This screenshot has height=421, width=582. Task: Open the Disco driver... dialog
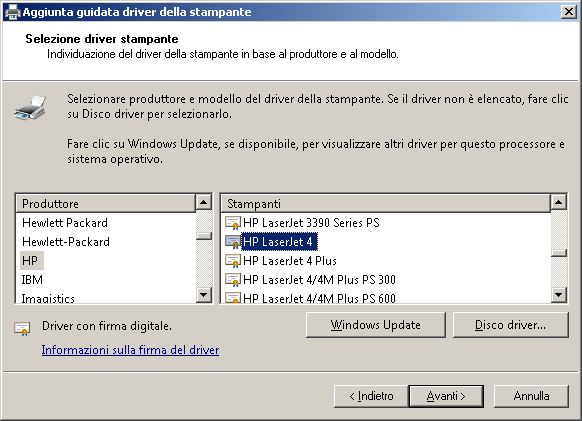click(x=510, y=325)
